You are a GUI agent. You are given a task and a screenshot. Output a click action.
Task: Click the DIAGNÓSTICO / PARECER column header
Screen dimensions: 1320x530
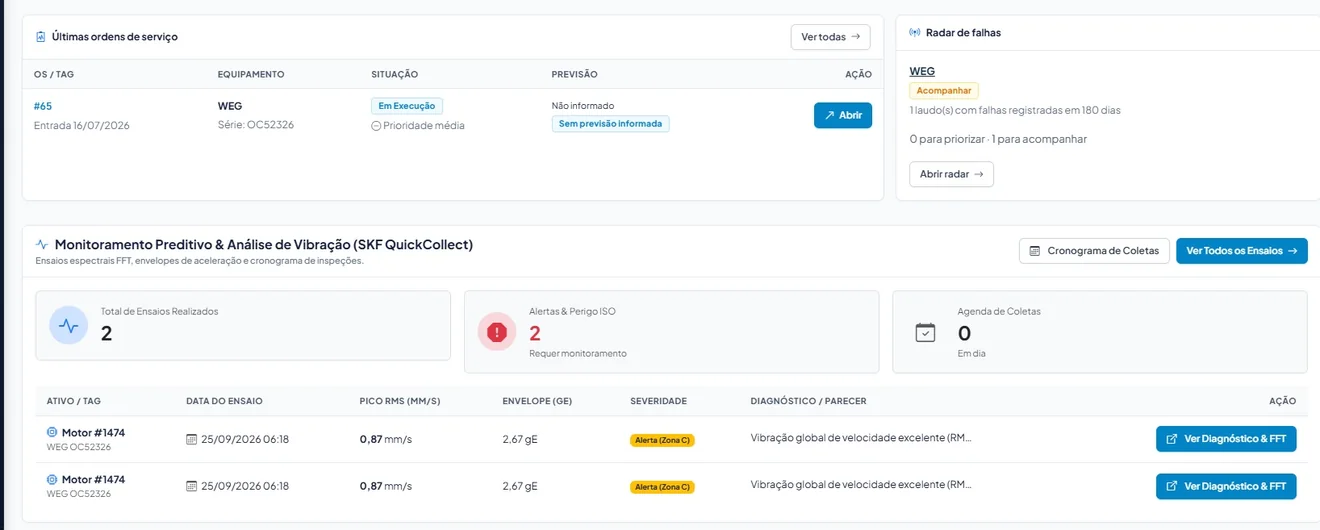click(x=808, y=401)
